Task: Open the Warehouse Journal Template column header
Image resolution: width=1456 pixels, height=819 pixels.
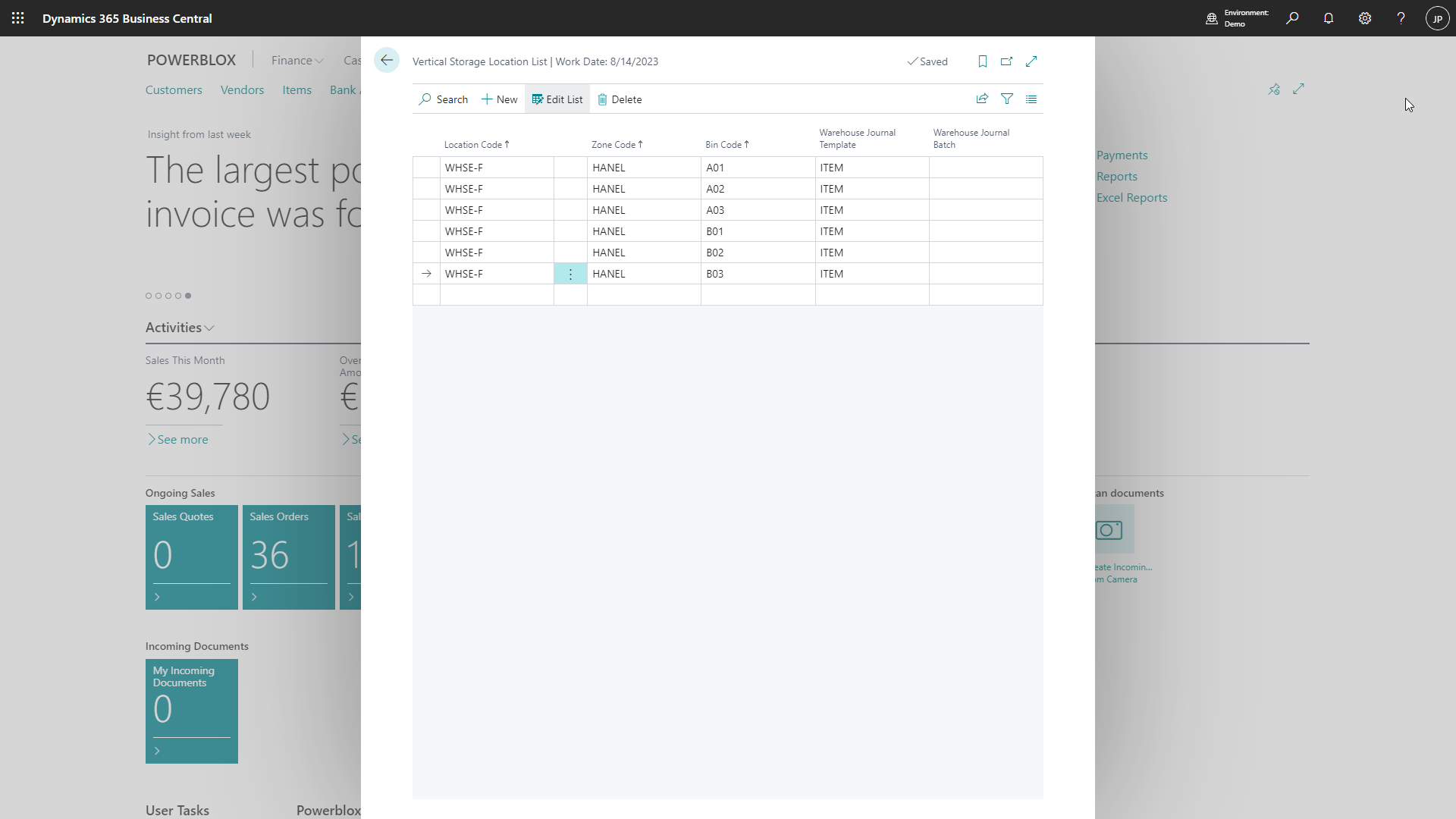Action: point(857,139)
